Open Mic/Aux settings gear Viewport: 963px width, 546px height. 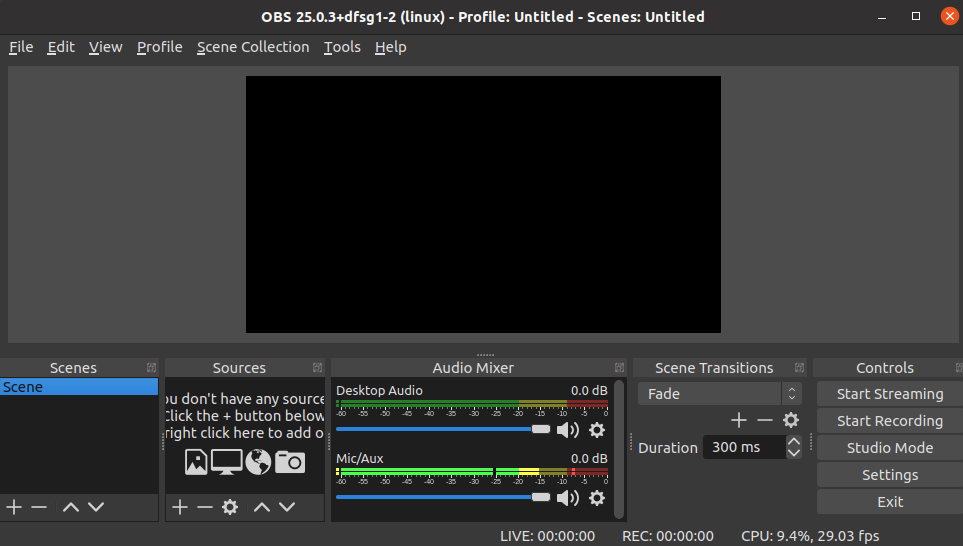pos(597,497)
